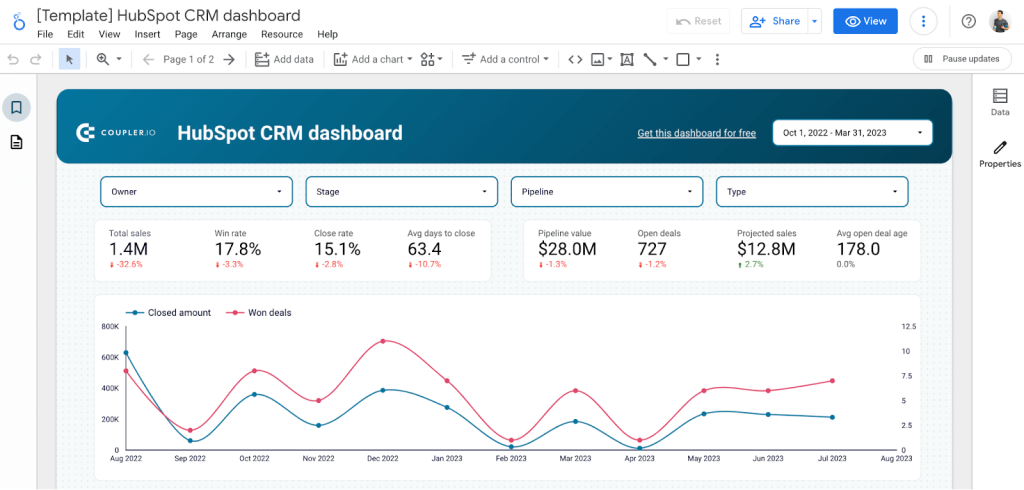Open the zoom magnifier tool
The width and height of the screenshot is (1024, 490).
[x=103, y=59]
